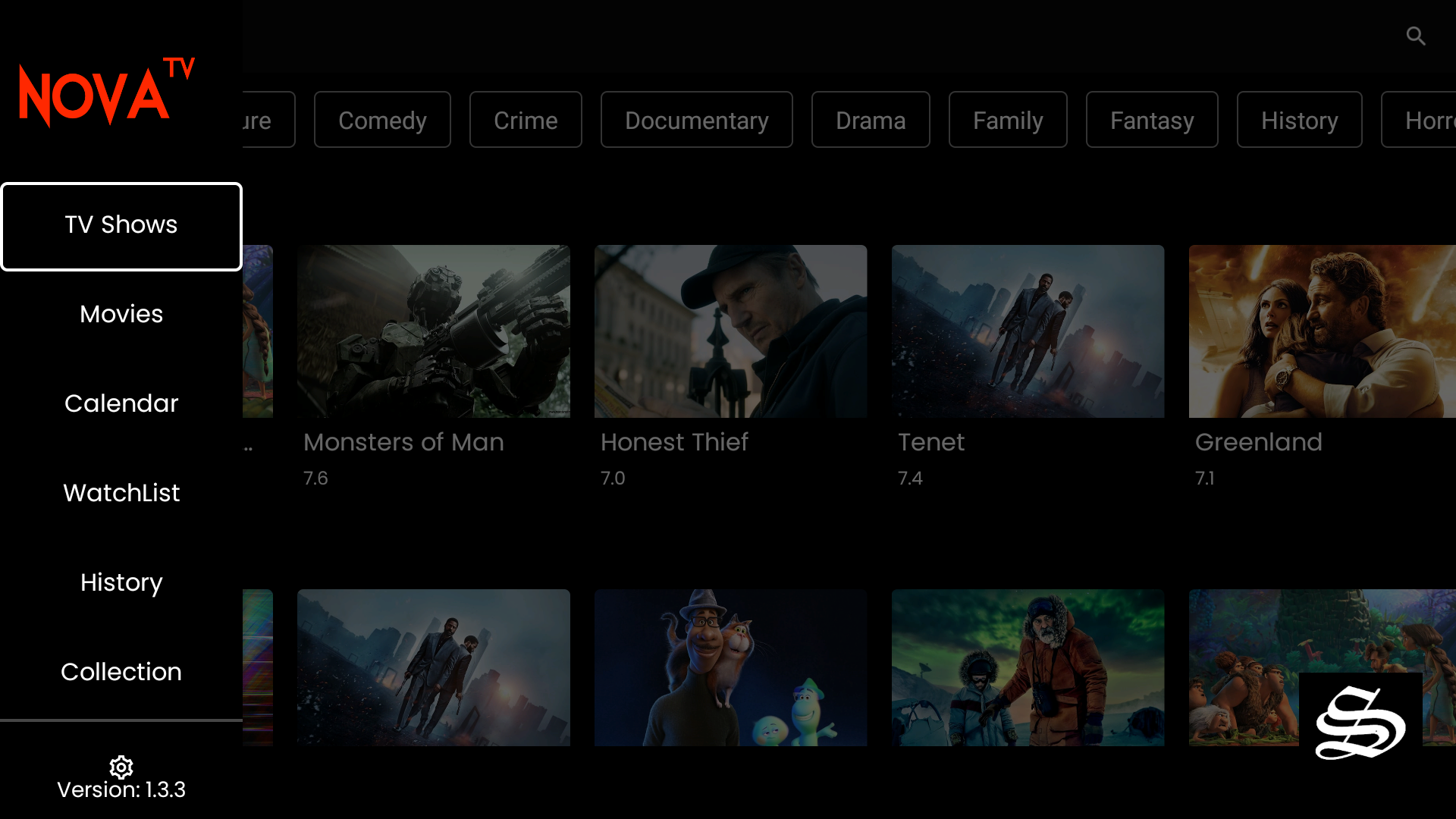Viewport: 1456px width, 819px height.
Task: Filter by the Documentary genre
Action: [x=696, y=120]
